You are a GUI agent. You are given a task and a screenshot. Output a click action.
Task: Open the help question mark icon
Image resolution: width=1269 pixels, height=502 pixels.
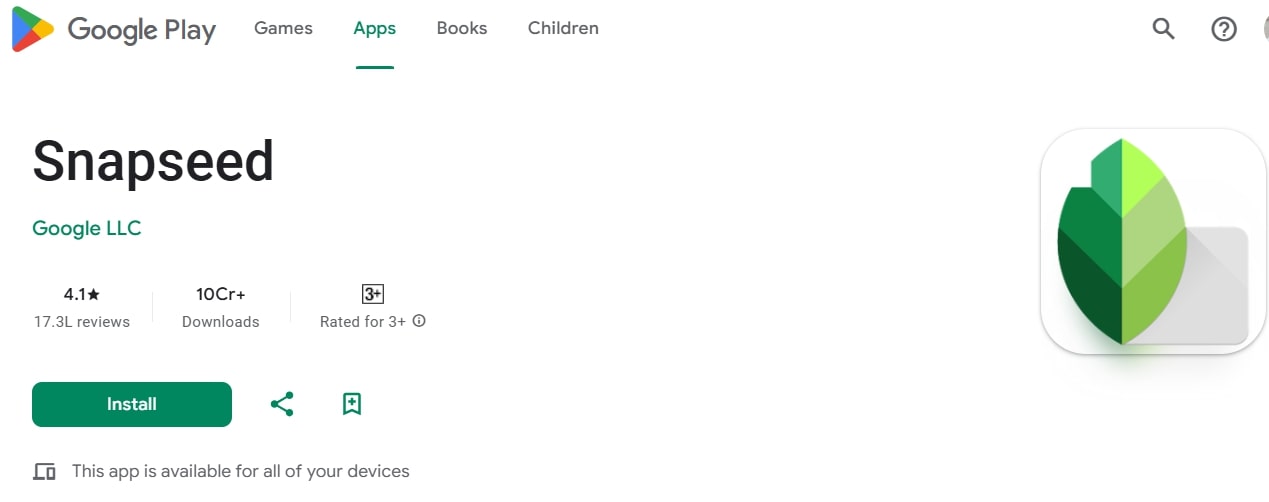coord(1224,29)
